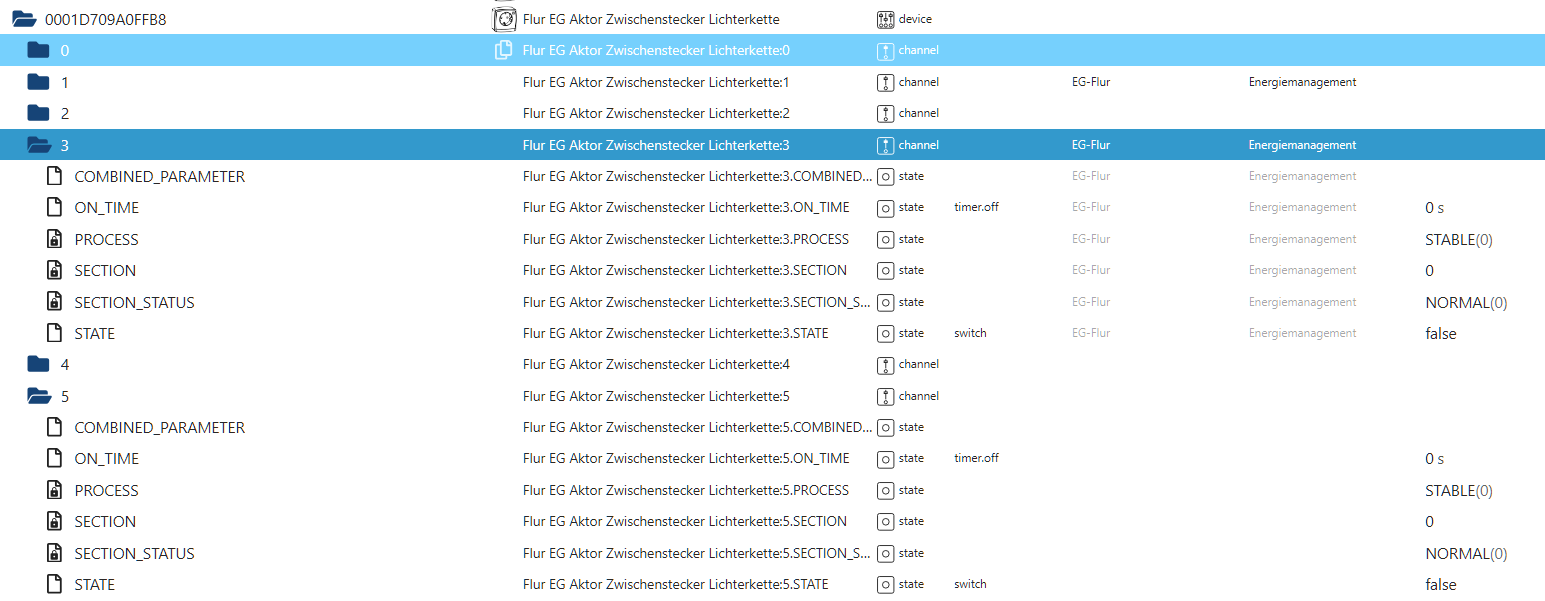Click the channel type icon in row 3
The image size is (1545, 601).
click(885, 145)
